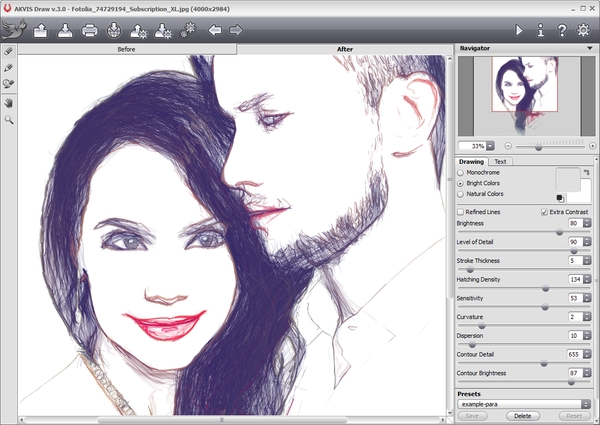Switch to the Before tab
The width and height of the screenshot is (600, 425).
coord(126,48)
